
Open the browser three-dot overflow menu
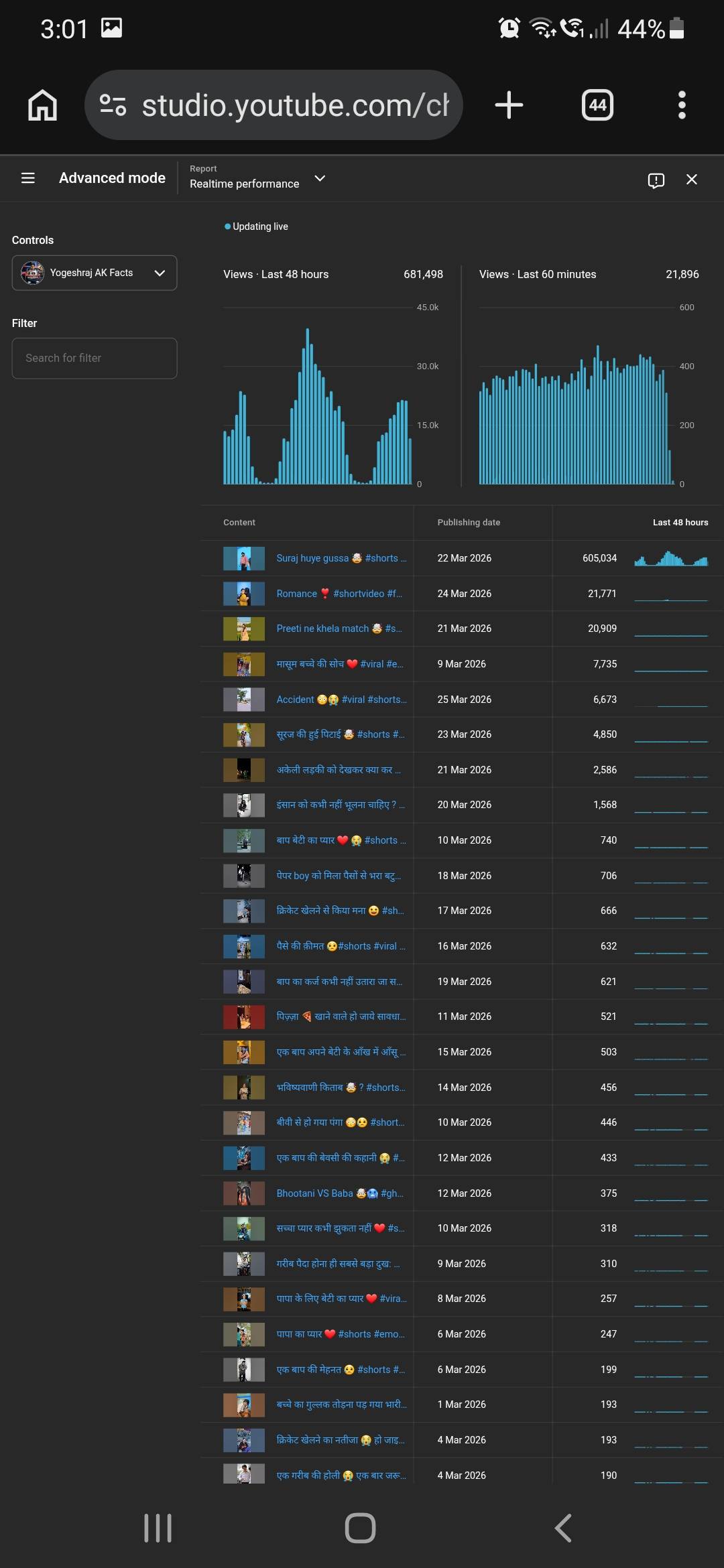682,105
